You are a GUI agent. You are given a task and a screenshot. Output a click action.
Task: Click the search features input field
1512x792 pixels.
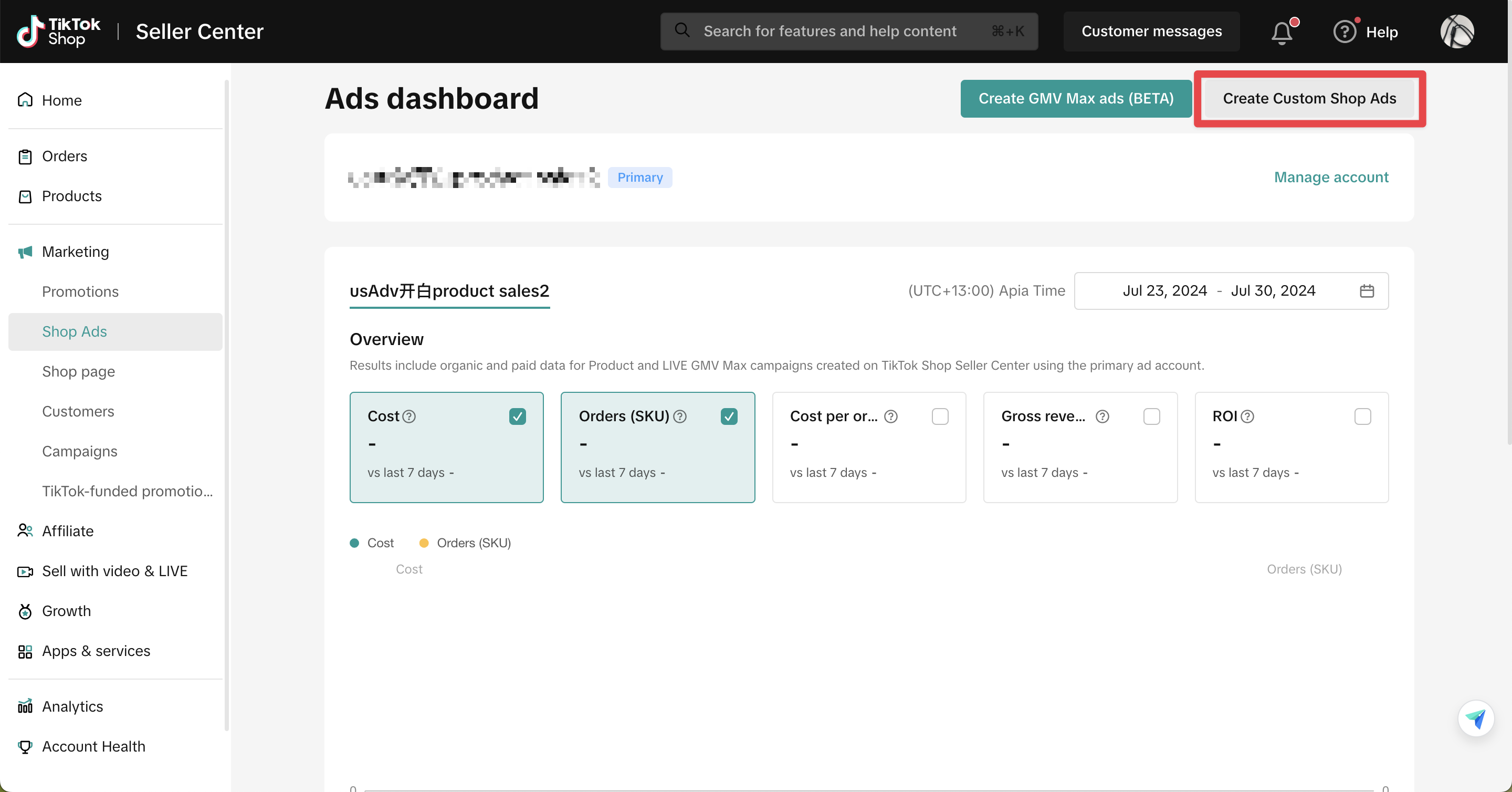(x=829, y=32)
